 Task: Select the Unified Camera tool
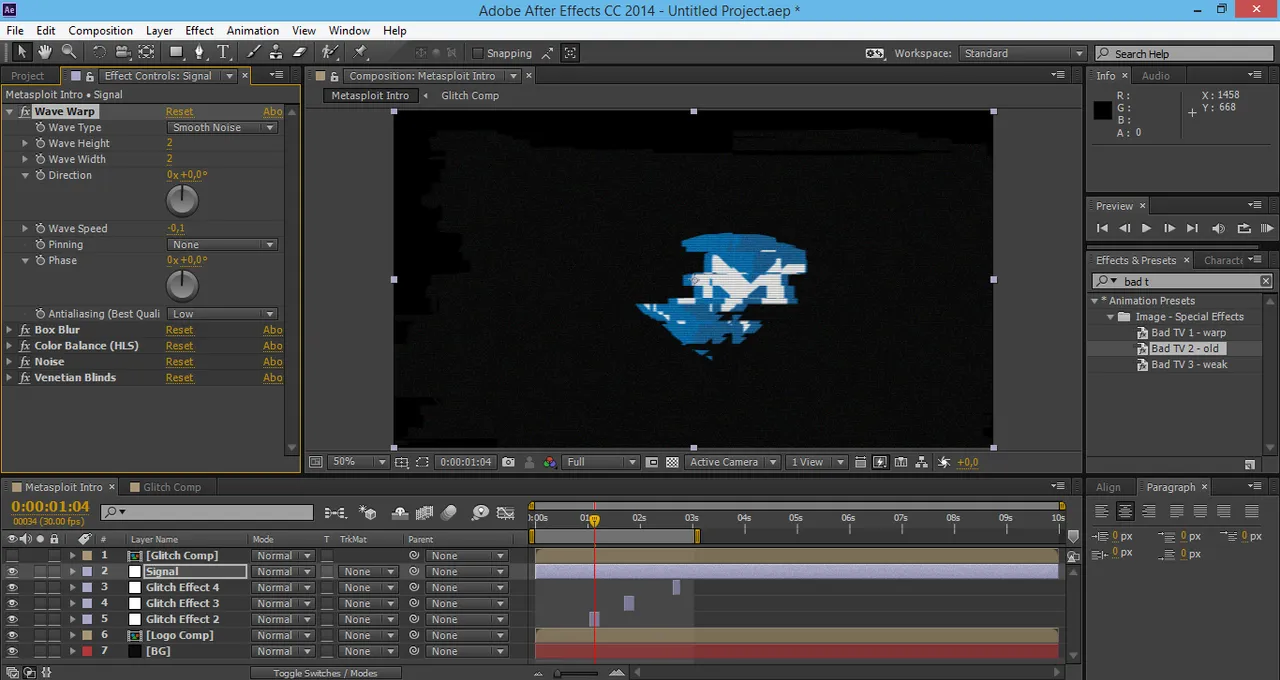(x=123, y=52)
